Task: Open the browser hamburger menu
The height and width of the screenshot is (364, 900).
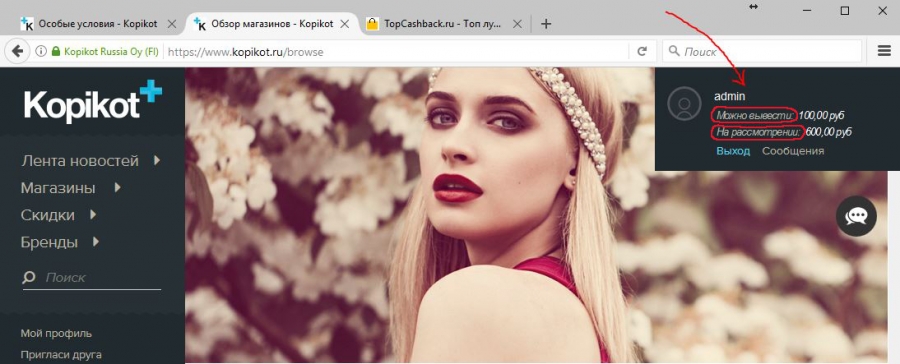Action: coord(884,51)
